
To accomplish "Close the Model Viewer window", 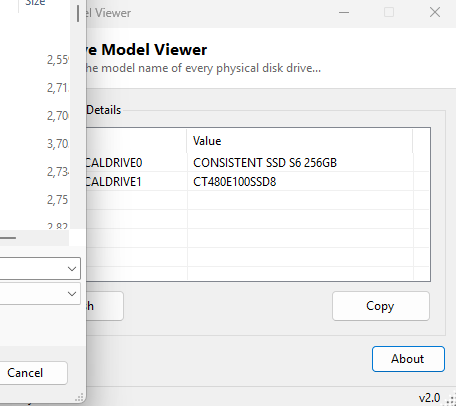I will coord(435,13).
